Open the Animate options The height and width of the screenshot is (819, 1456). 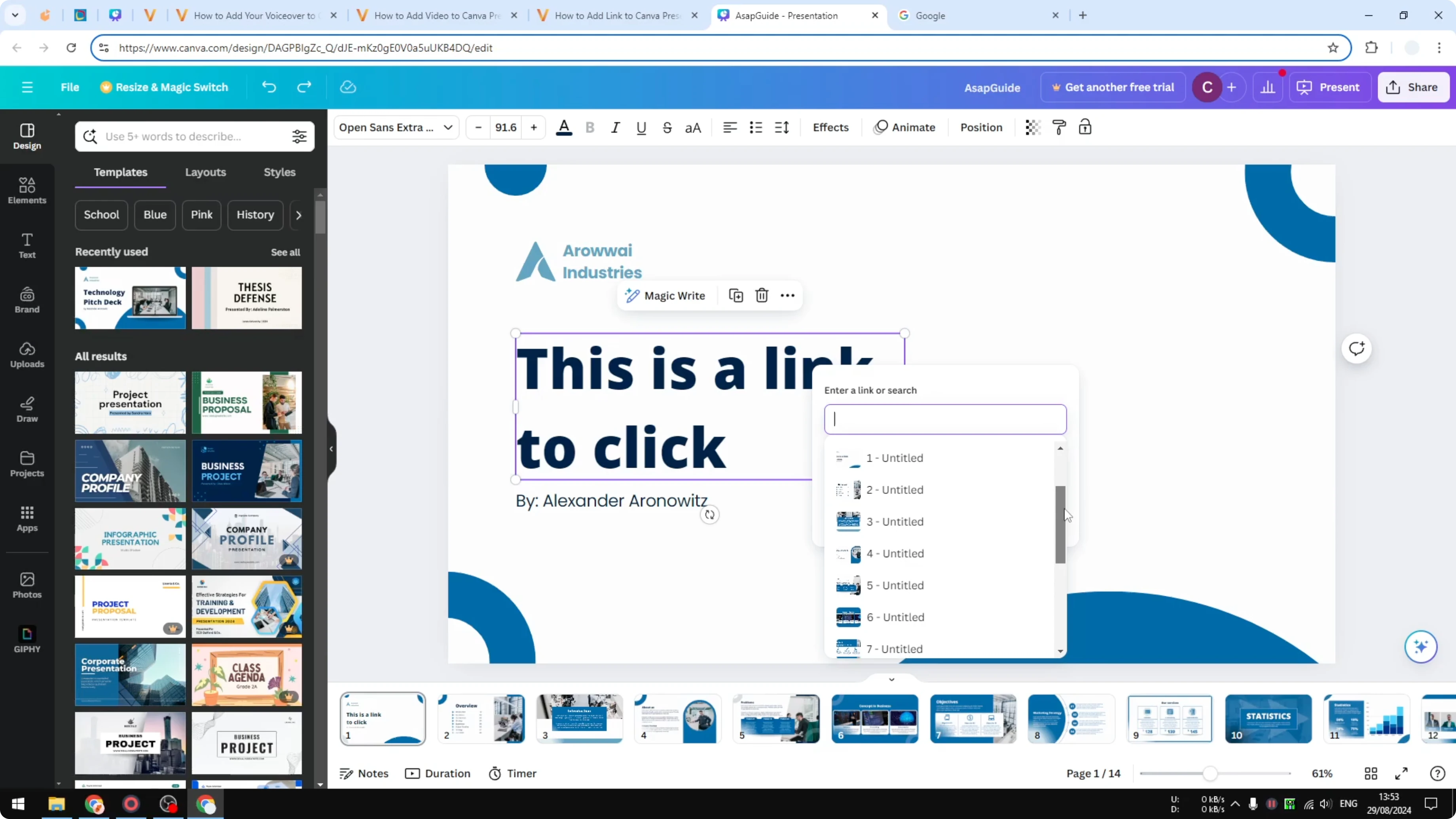click(904, 128)
